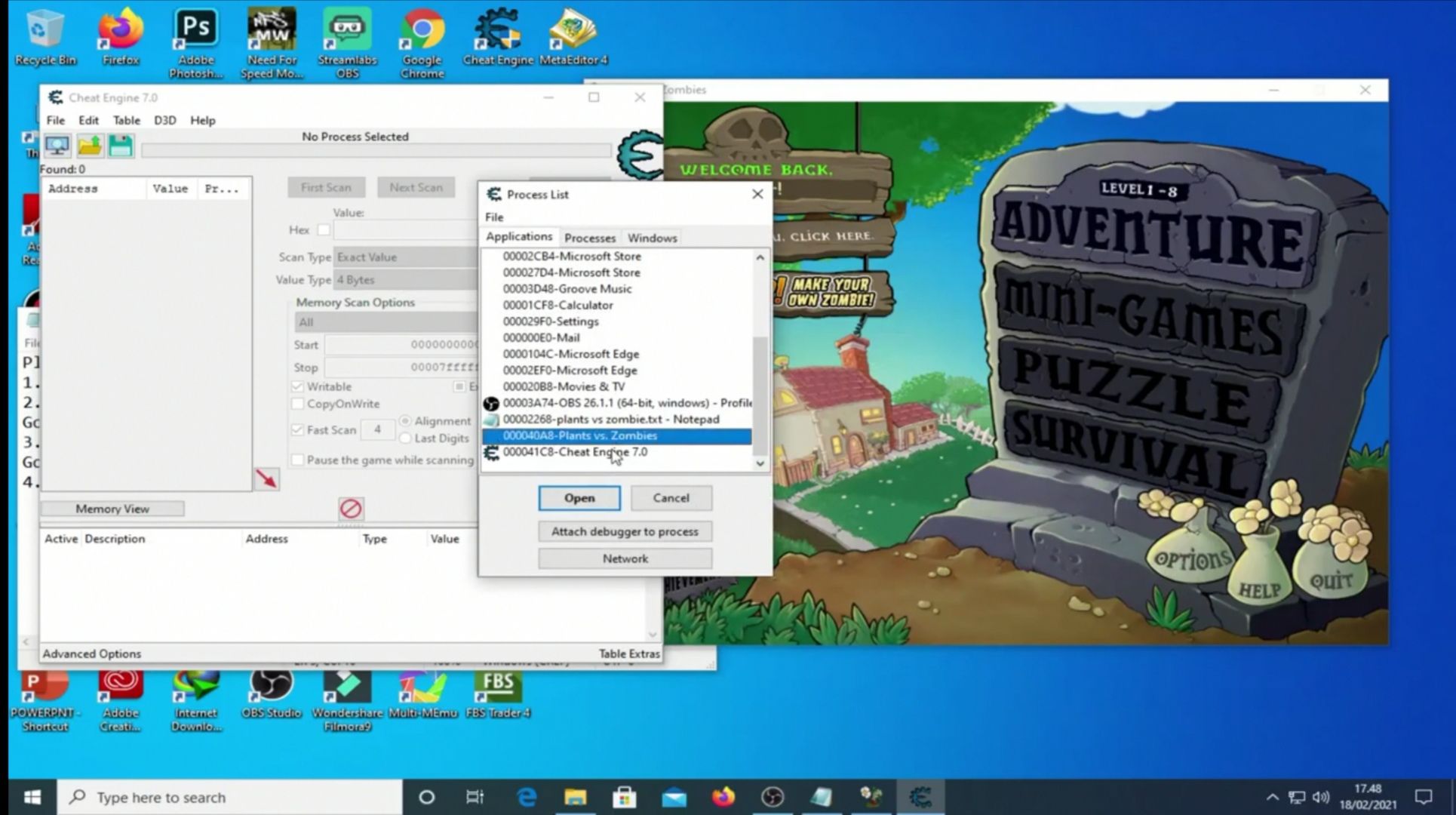Open the Recycle Bin desktop icon
Image resolution: width=1456 pixels, height=815 pixels.
point(45,37)
